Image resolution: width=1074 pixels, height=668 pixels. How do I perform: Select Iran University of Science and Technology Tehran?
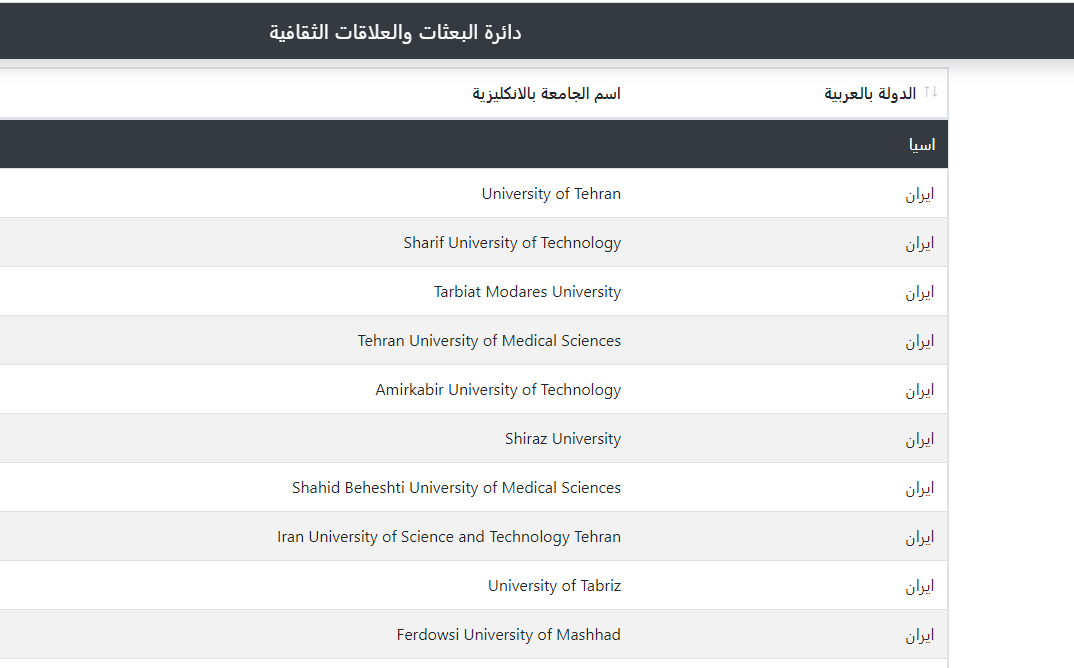click(449, 536)
